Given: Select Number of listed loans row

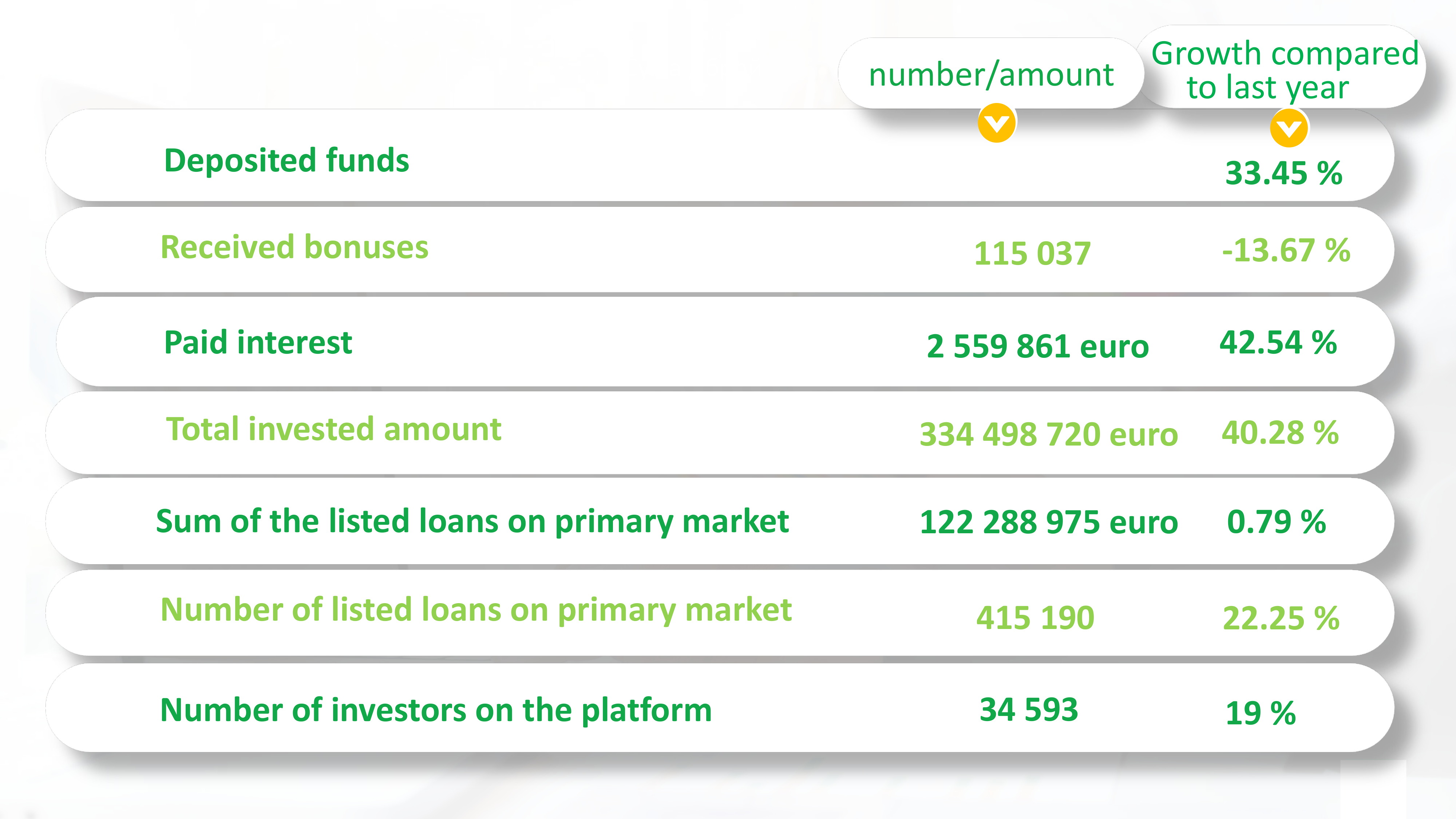Looking at the screenshot, I should (x=720, y=613).
